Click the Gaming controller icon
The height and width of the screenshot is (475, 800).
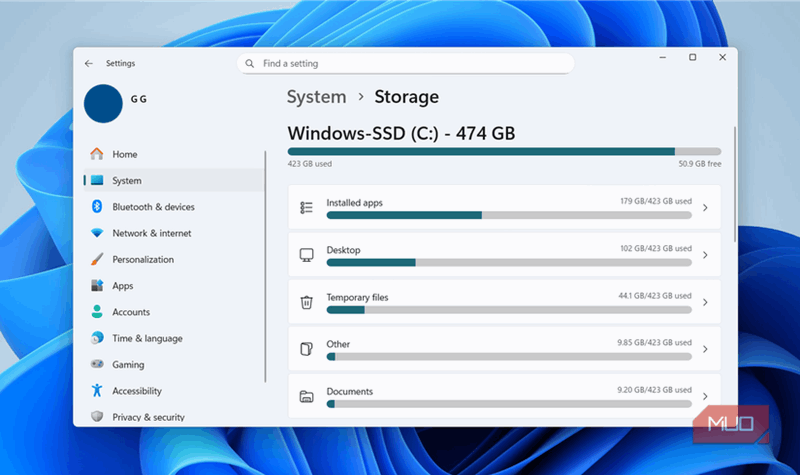(97, 365)
